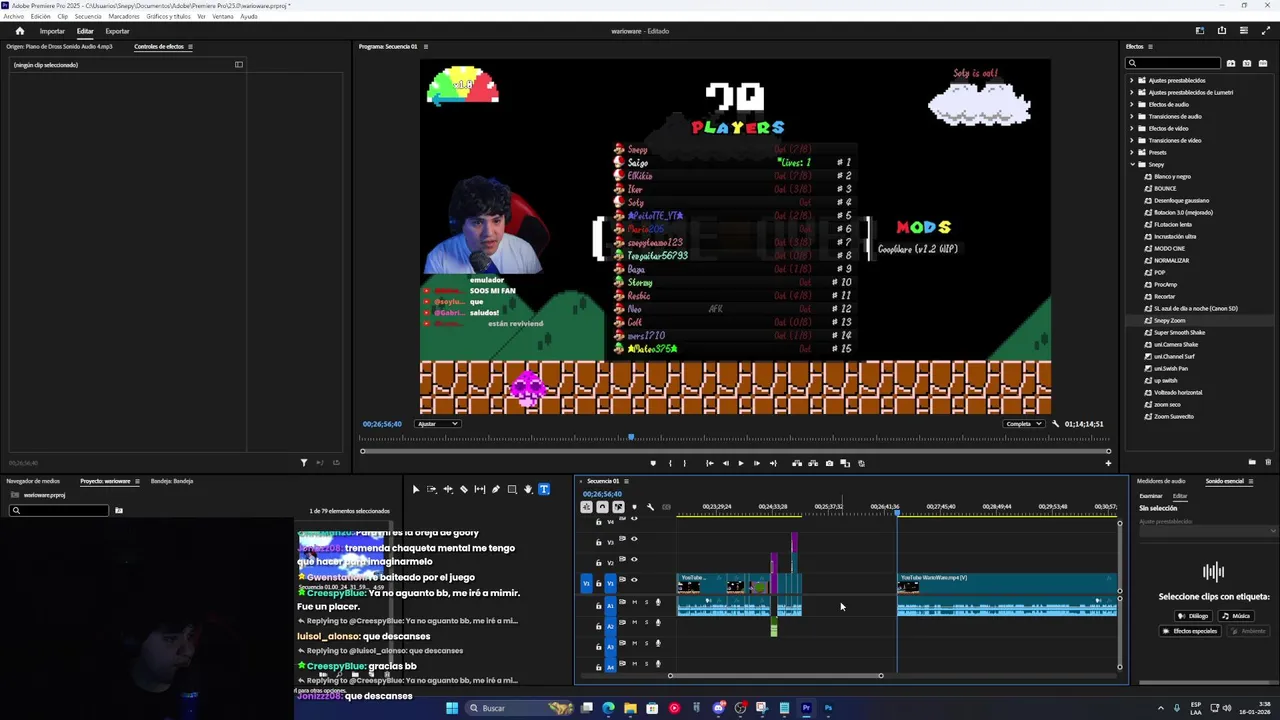Screen dimensions: 1280x720
Task: Add marker in timeline panel
Action: pyautogui.click(x=634, y=507)
